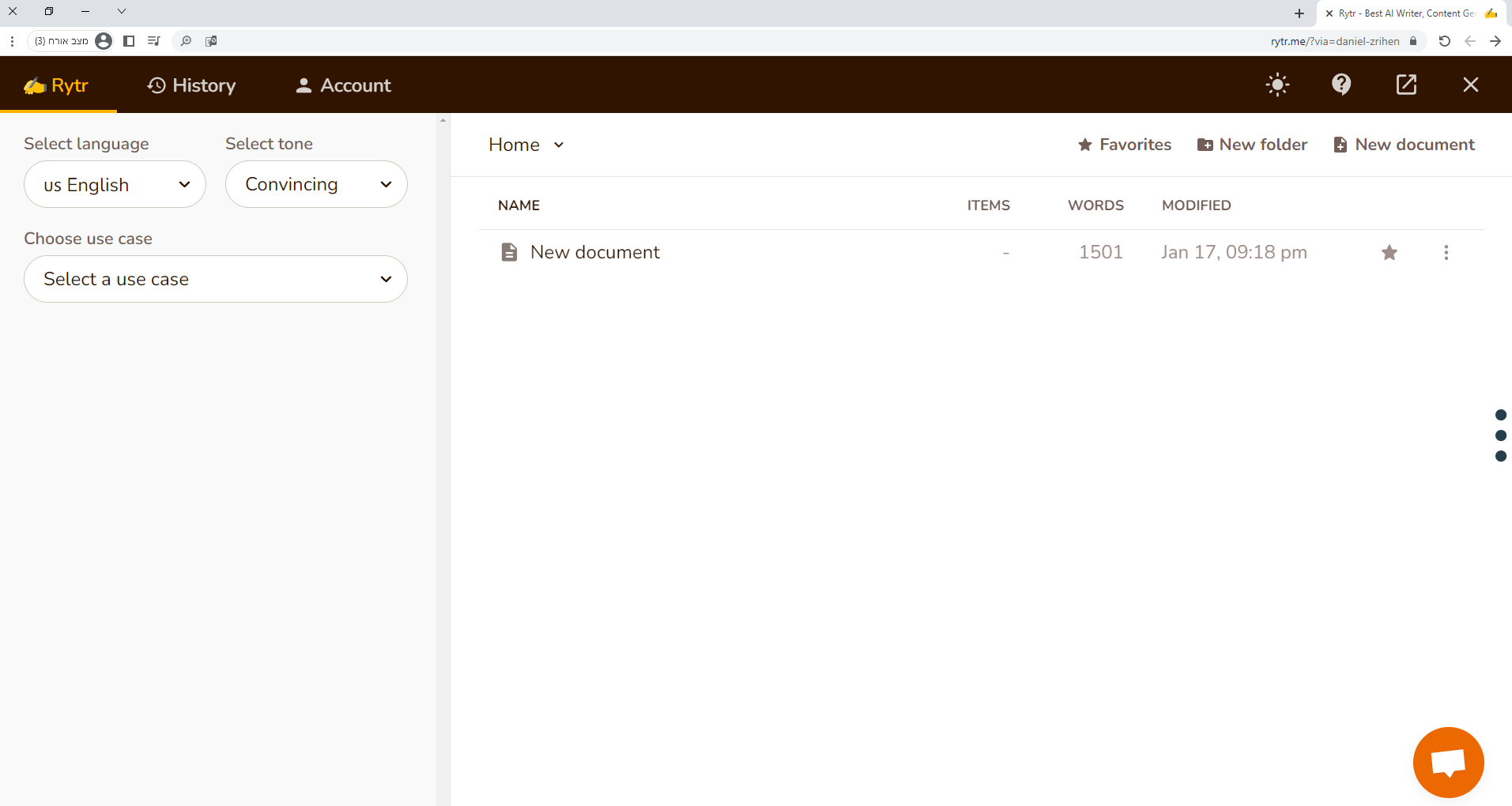Image resolution: width=1512 pixels, height=806 pixels.
Task: Sort by WORDS column header
Action: tap(1095, 205)
